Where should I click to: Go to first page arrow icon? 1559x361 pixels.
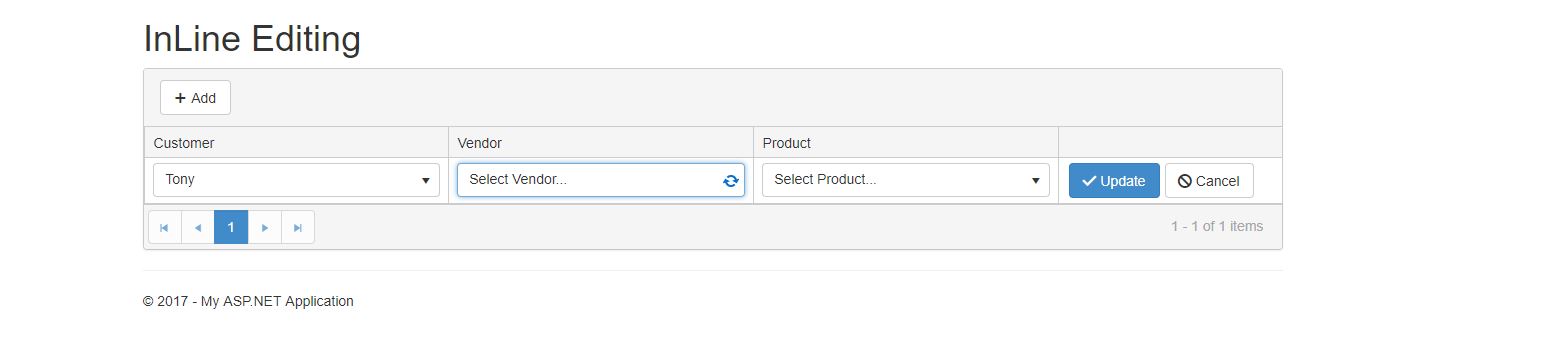[164, 228]
